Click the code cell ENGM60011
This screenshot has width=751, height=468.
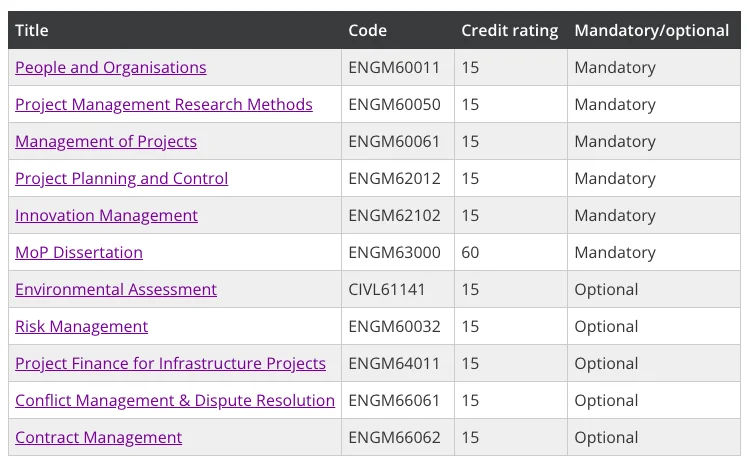(x=394, y=68)
